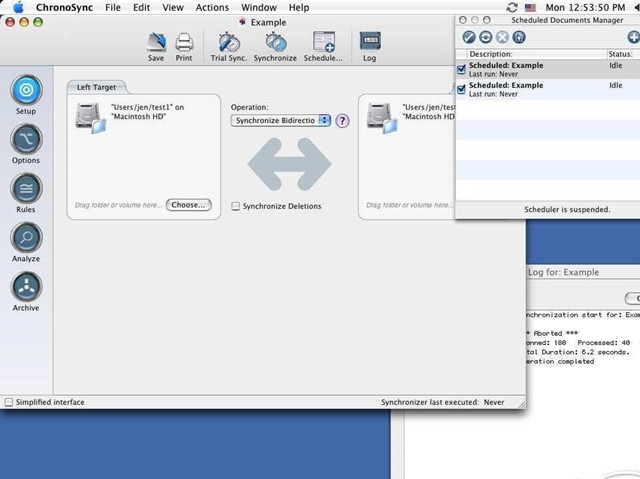Viewport: 640px width, 479px height.
Task: Expand the Operation dropdown menu
Action: tap(281, 120)
